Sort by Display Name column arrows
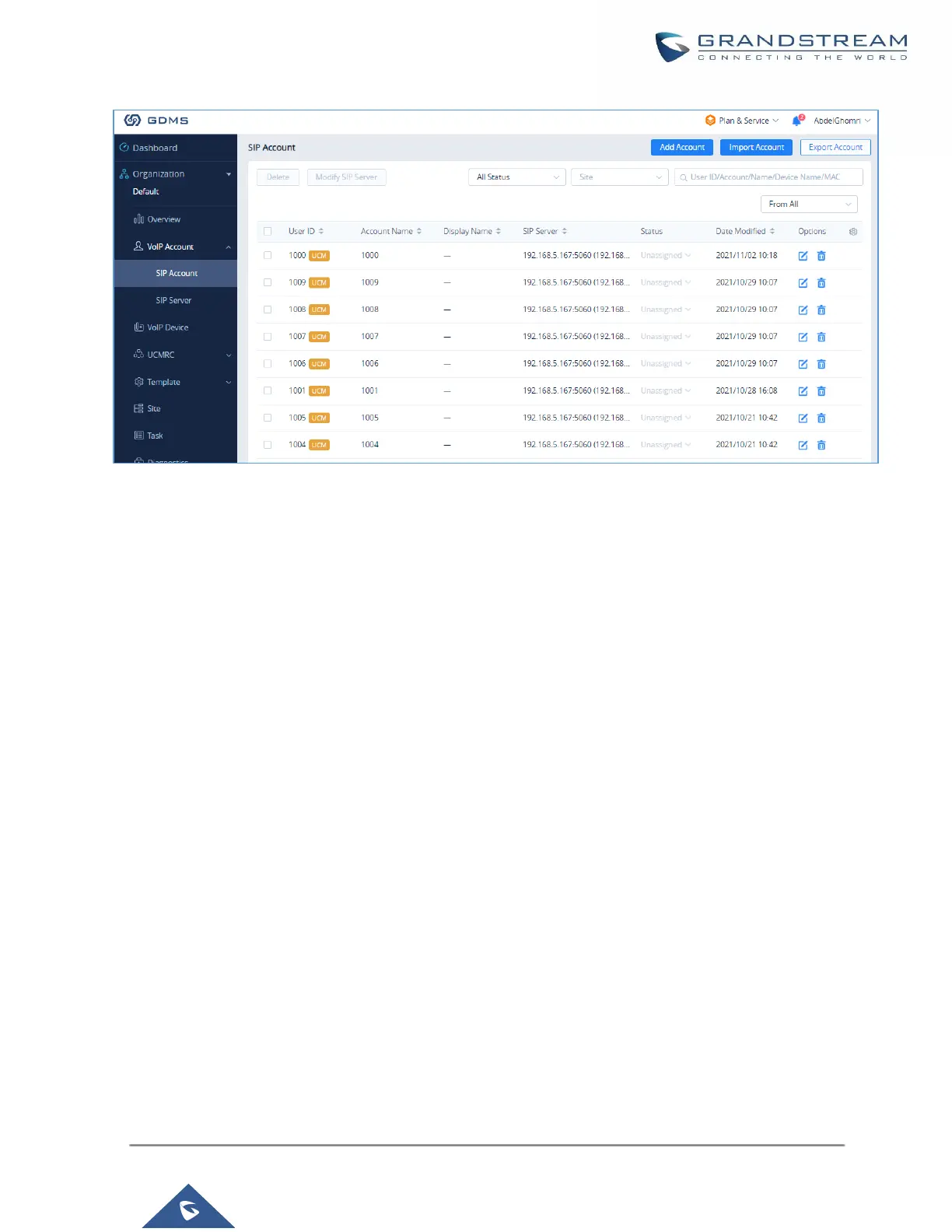The width and height of the screenshot is (952, 1232). 499,232
